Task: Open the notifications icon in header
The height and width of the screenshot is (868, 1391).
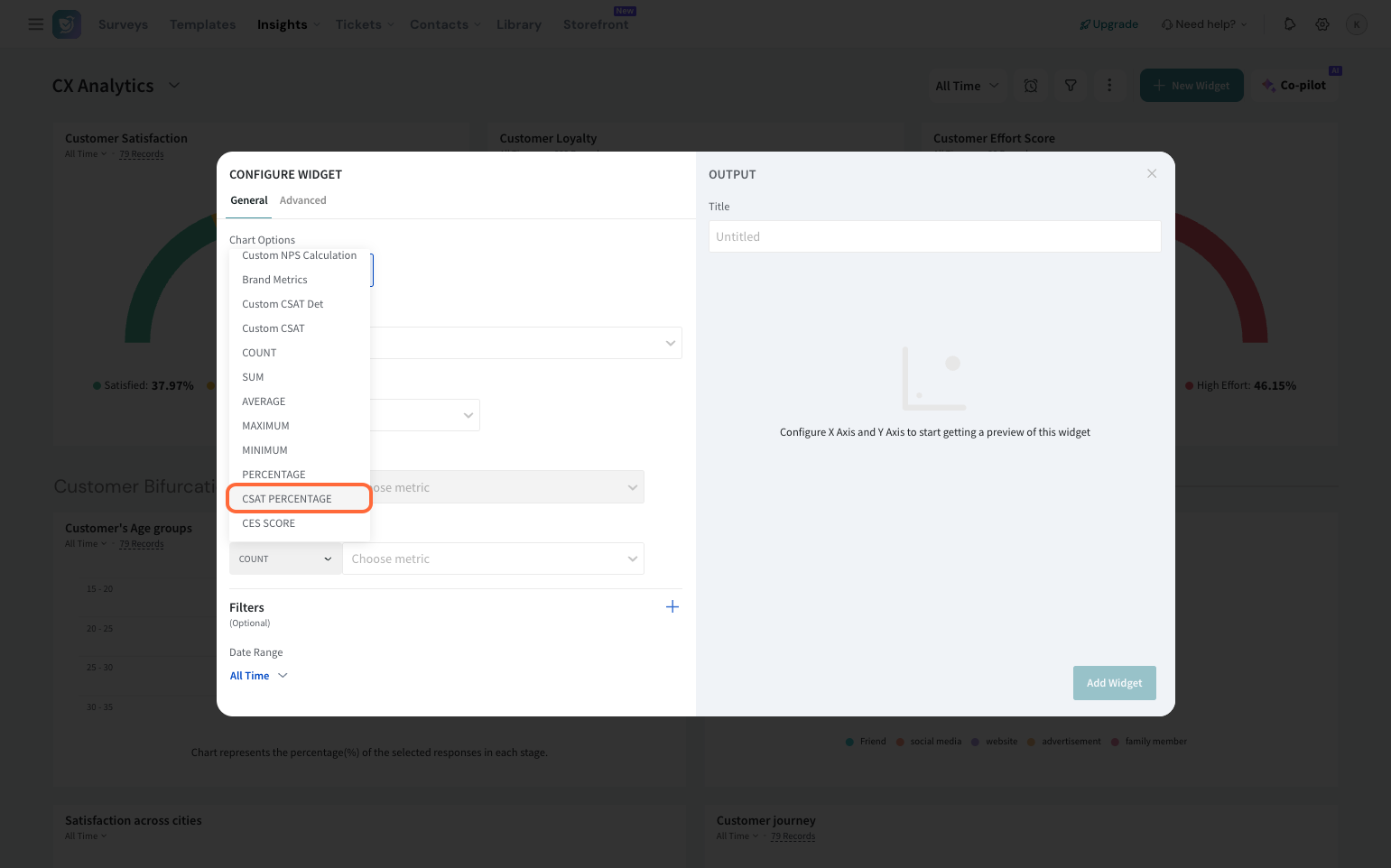Action: 1290,24
